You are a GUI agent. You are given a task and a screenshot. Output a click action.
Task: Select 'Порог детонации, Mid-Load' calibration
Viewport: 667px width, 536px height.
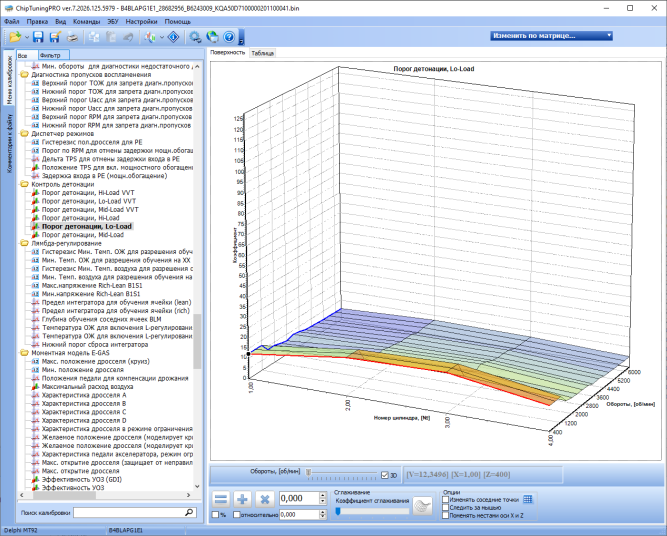83,235
